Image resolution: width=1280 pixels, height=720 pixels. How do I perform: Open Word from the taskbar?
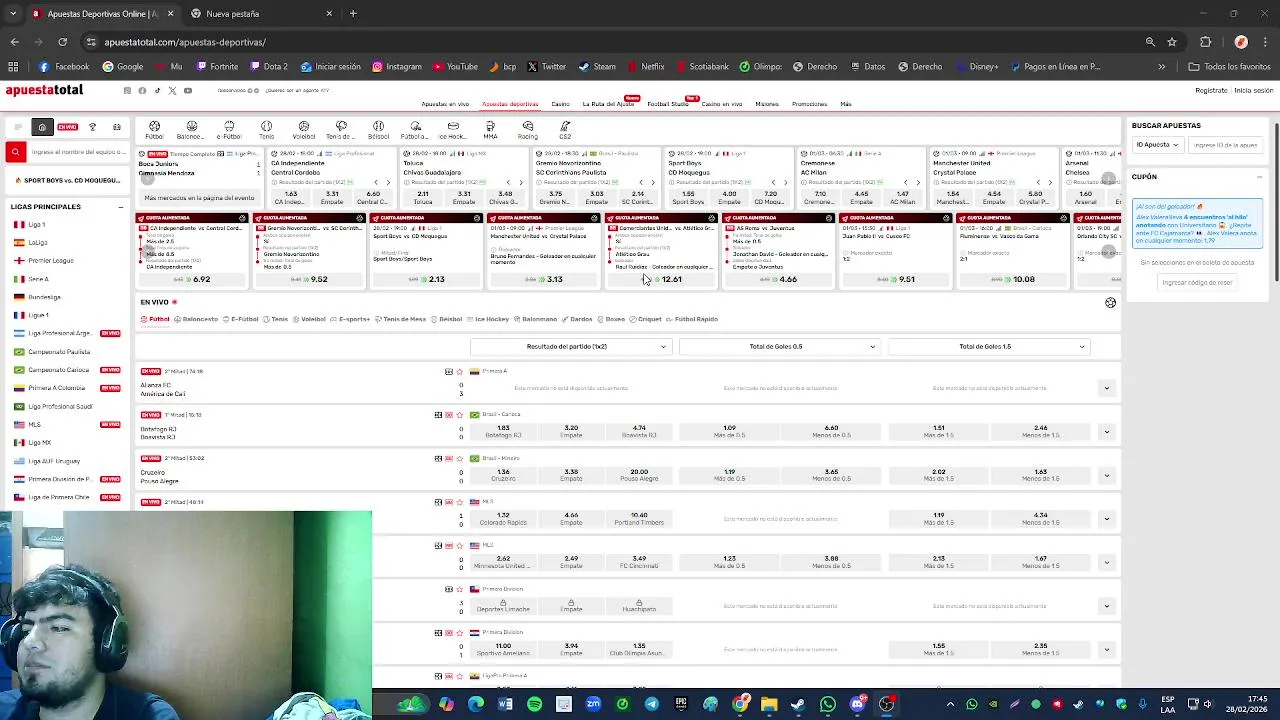[x=505, y=704]
